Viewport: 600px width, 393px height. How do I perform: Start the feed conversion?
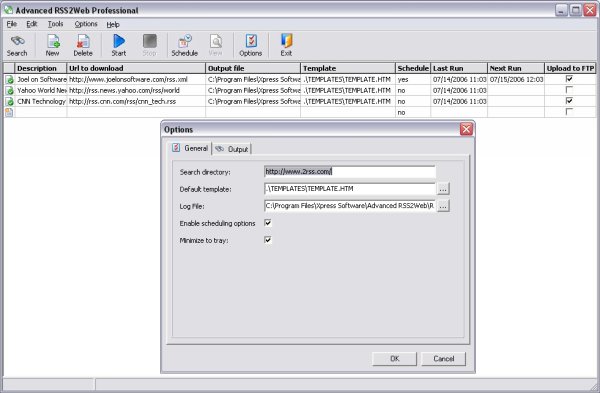[119, 45]
